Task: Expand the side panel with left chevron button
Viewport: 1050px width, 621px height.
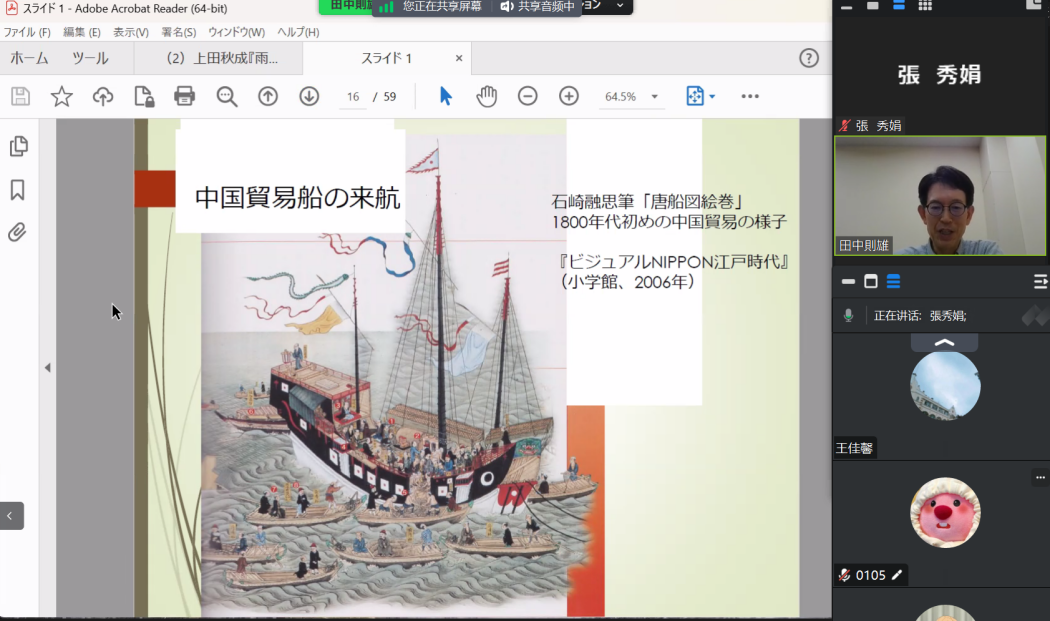Action: [11, 516]
